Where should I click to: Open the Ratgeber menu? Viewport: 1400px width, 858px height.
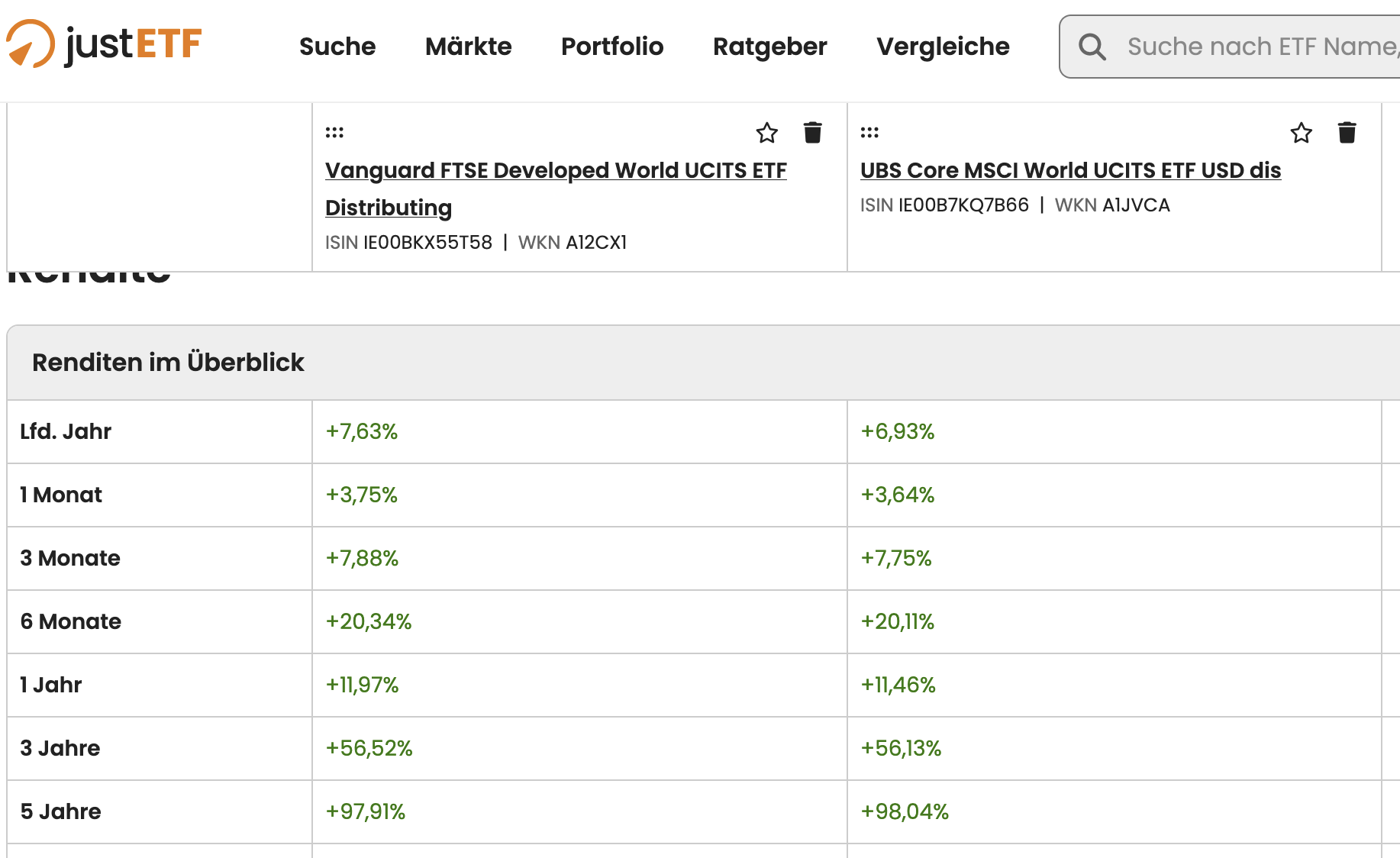pos(769,47)
